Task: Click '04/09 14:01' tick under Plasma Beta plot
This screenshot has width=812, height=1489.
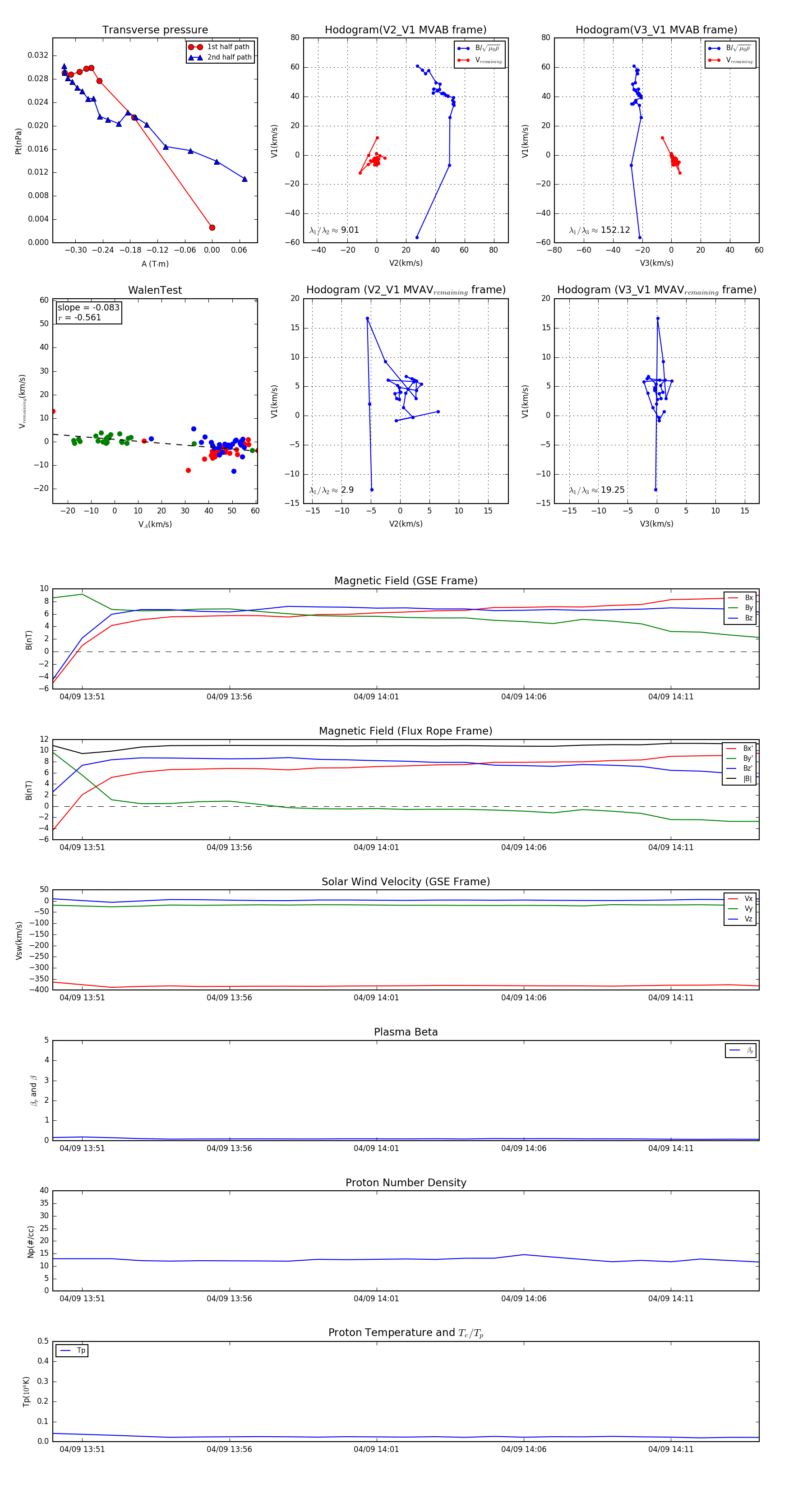Action: (376, 1148)
